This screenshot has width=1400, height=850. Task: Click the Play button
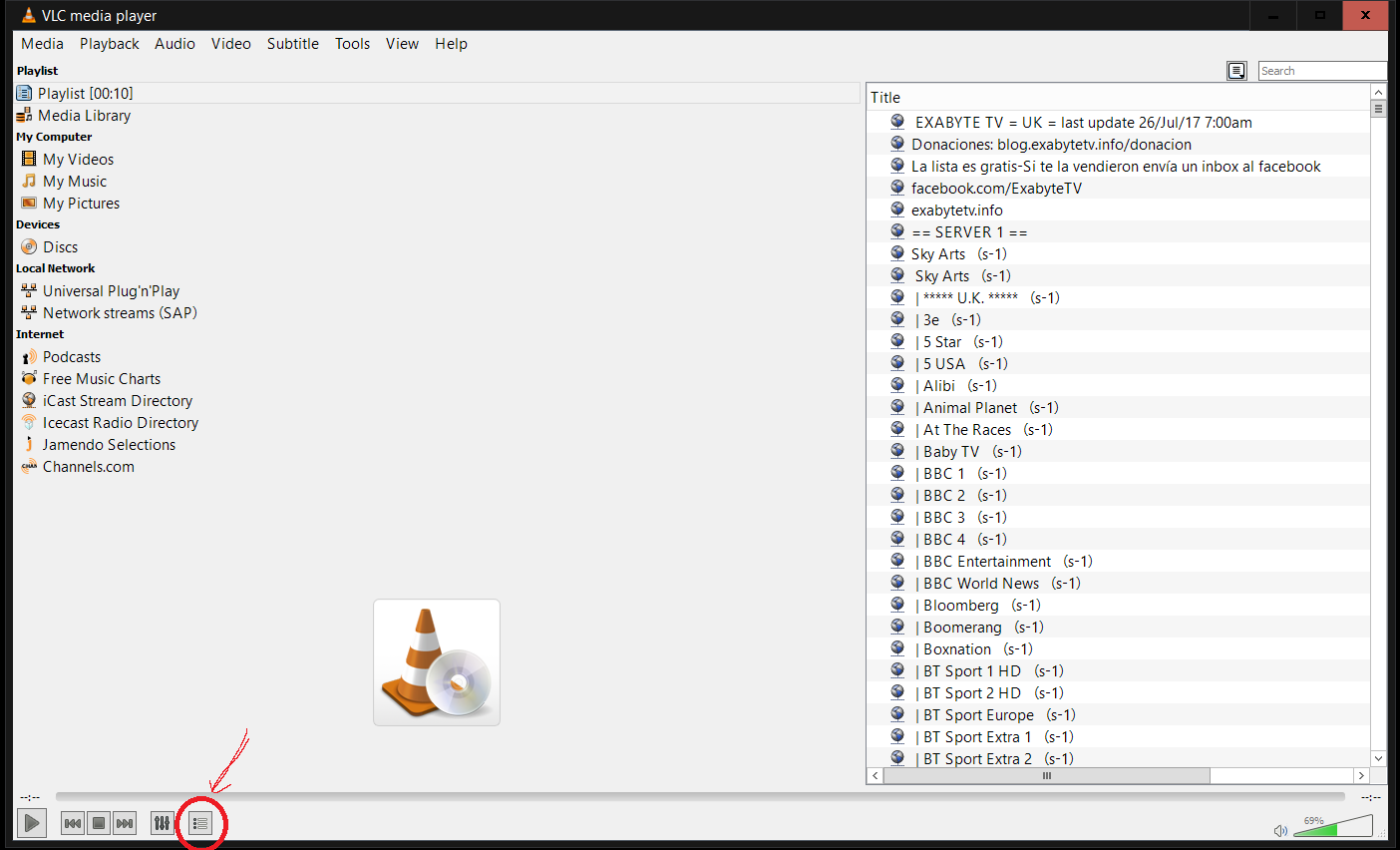point(32,823)
